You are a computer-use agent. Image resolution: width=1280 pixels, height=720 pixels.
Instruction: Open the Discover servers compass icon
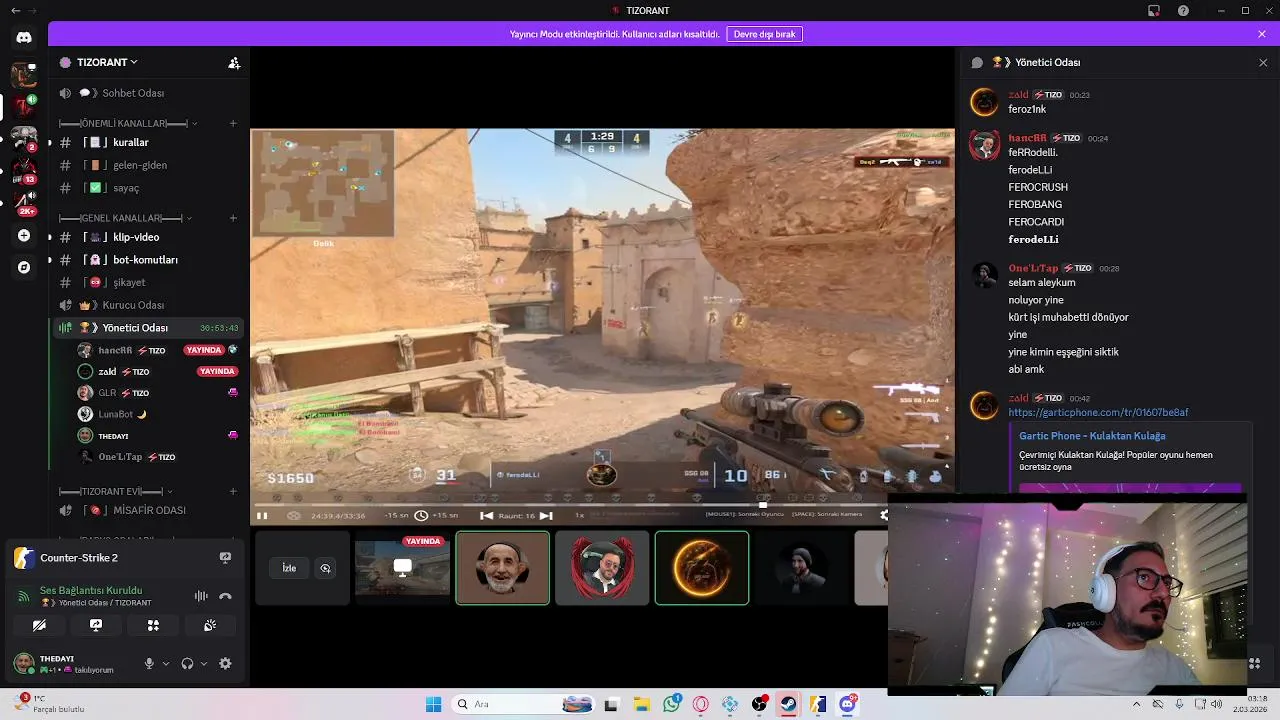(24, 267)
